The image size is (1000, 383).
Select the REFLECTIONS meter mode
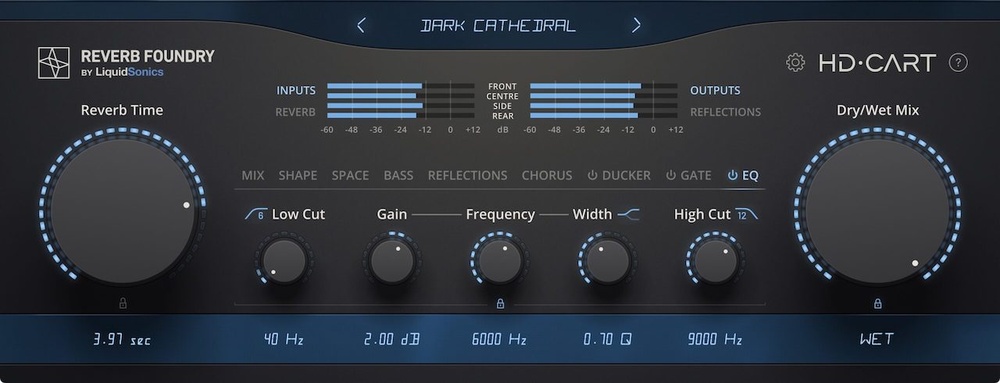725,112
